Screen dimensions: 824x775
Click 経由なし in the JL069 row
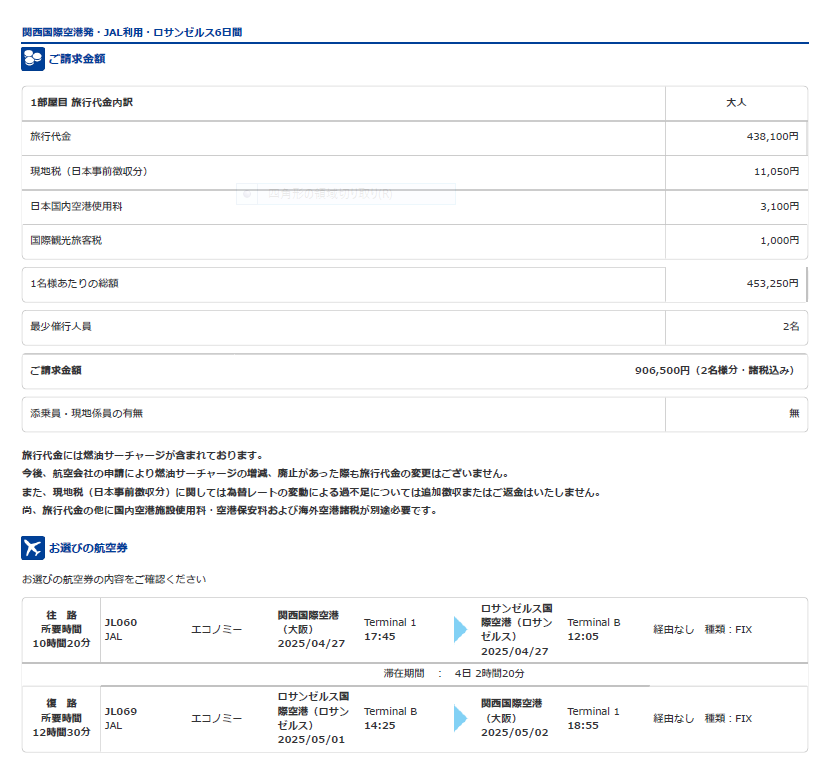point(674,718)
